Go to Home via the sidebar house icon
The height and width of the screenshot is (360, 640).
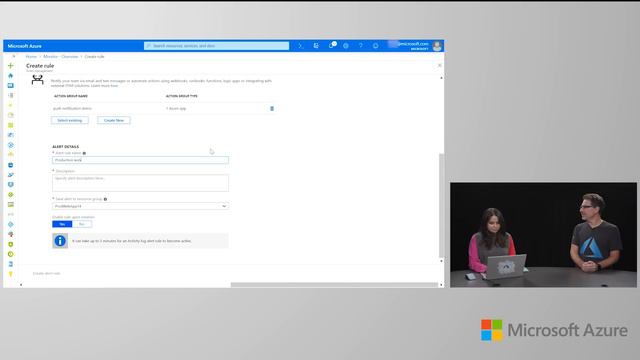pyautogui.click(x=11, y=76)
